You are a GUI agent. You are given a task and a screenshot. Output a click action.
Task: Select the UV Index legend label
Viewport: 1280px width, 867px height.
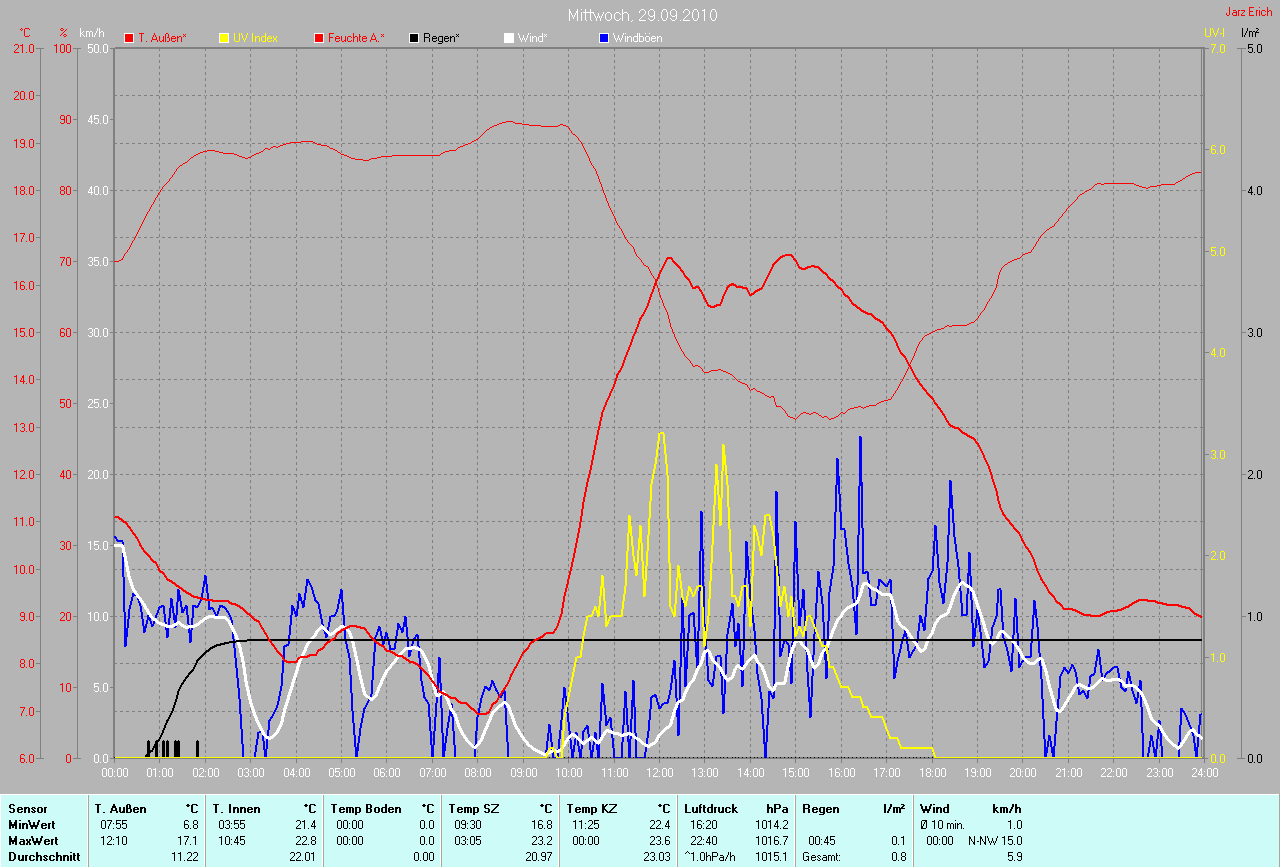255,38
